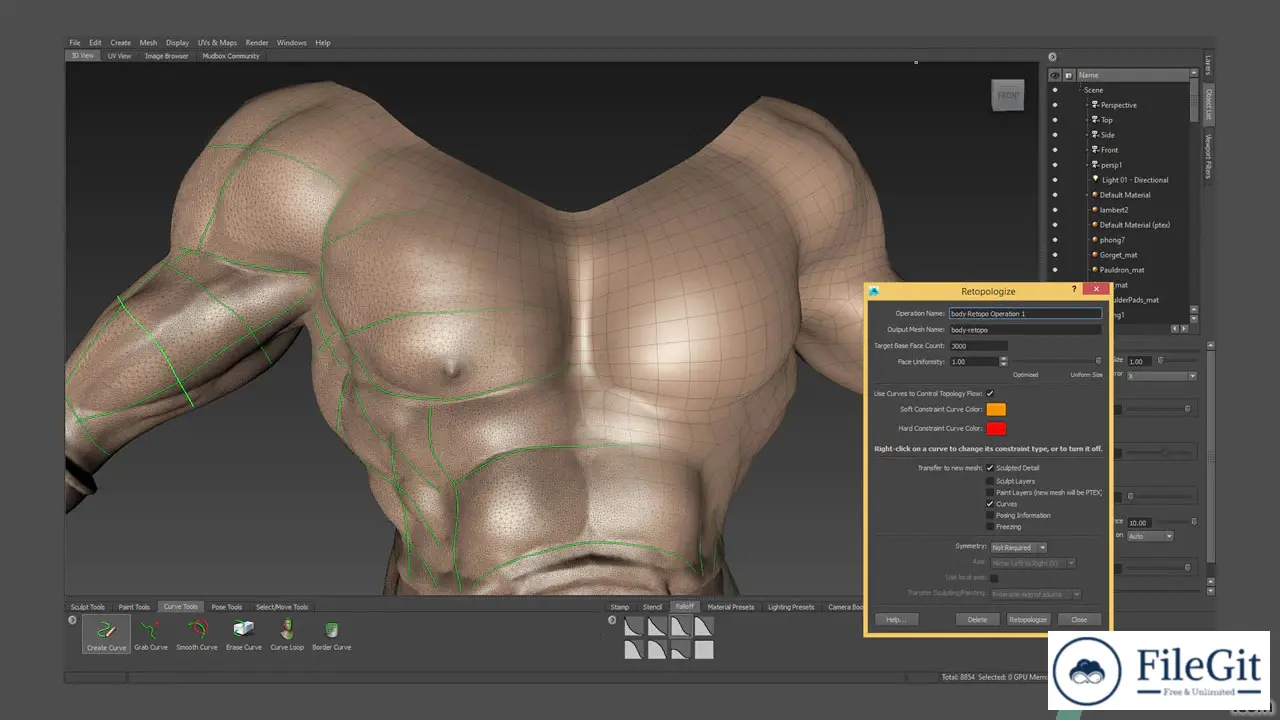Screen dimensions: 1280x720
Task: Check the Freezing option
Action: pyautogui.click(x=990, y=526)
